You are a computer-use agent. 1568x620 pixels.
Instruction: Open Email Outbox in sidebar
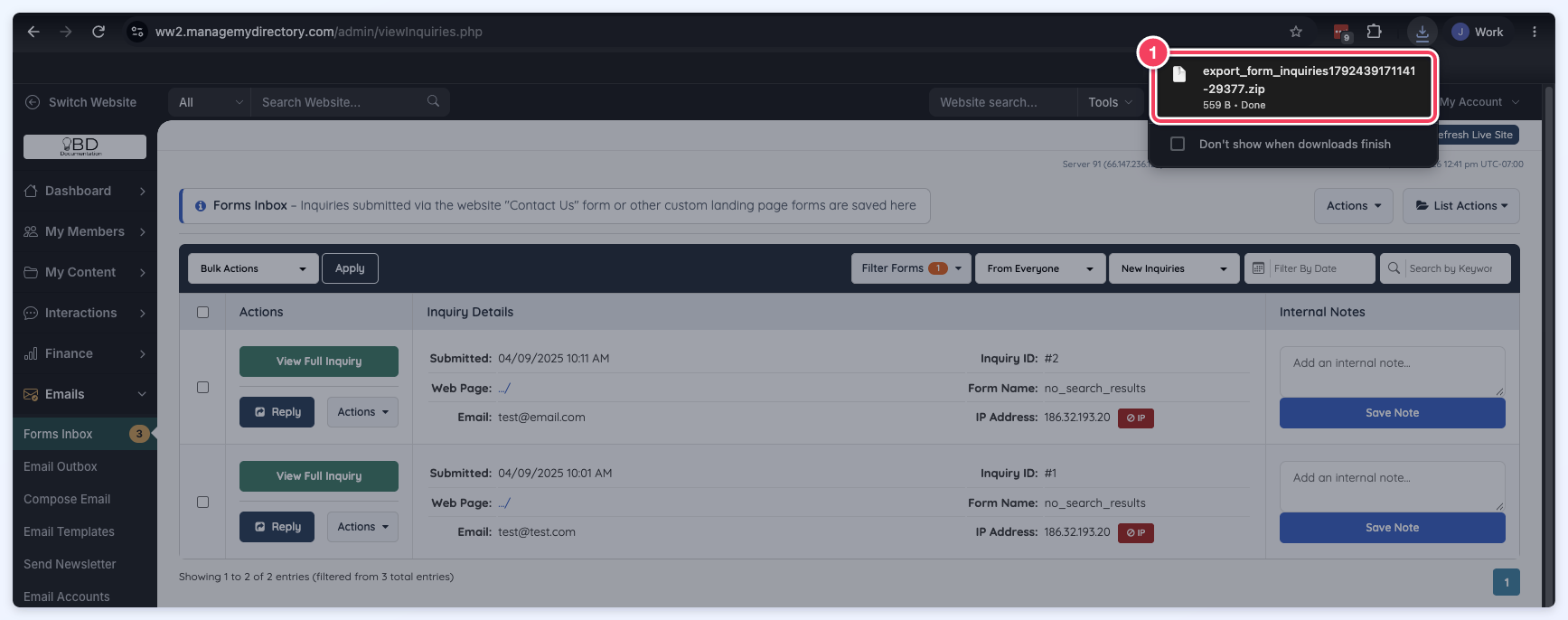[x=61, y=466]
